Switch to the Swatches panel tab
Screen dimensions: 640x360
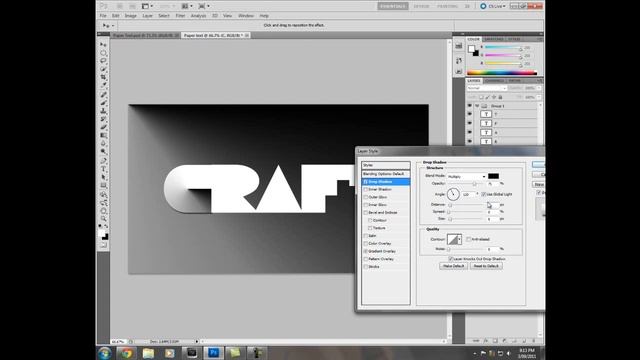494,39
